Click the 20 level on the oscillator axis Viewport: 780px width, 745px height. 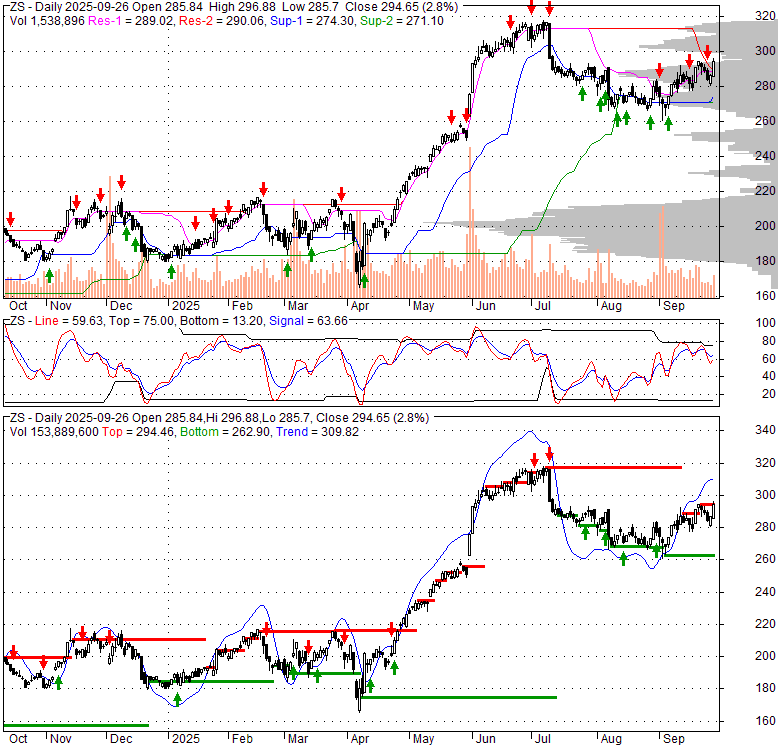(x=769, y=394)
